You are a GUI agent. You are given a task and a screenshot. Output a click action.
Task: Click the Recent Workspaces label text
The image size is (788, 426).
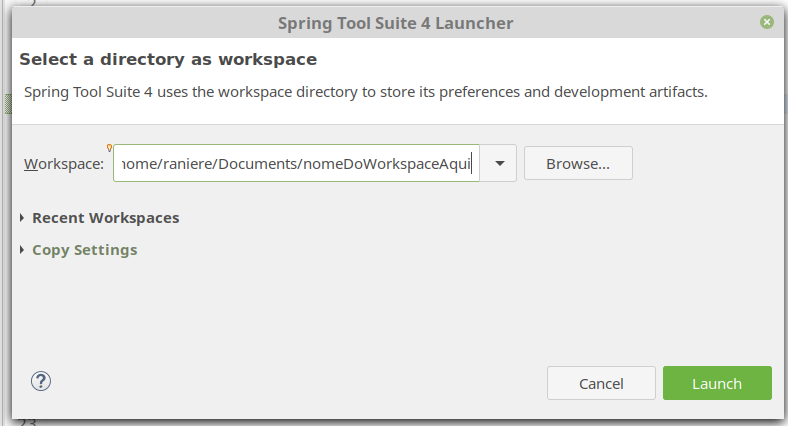pyautogui.click(x=105, y=218)
